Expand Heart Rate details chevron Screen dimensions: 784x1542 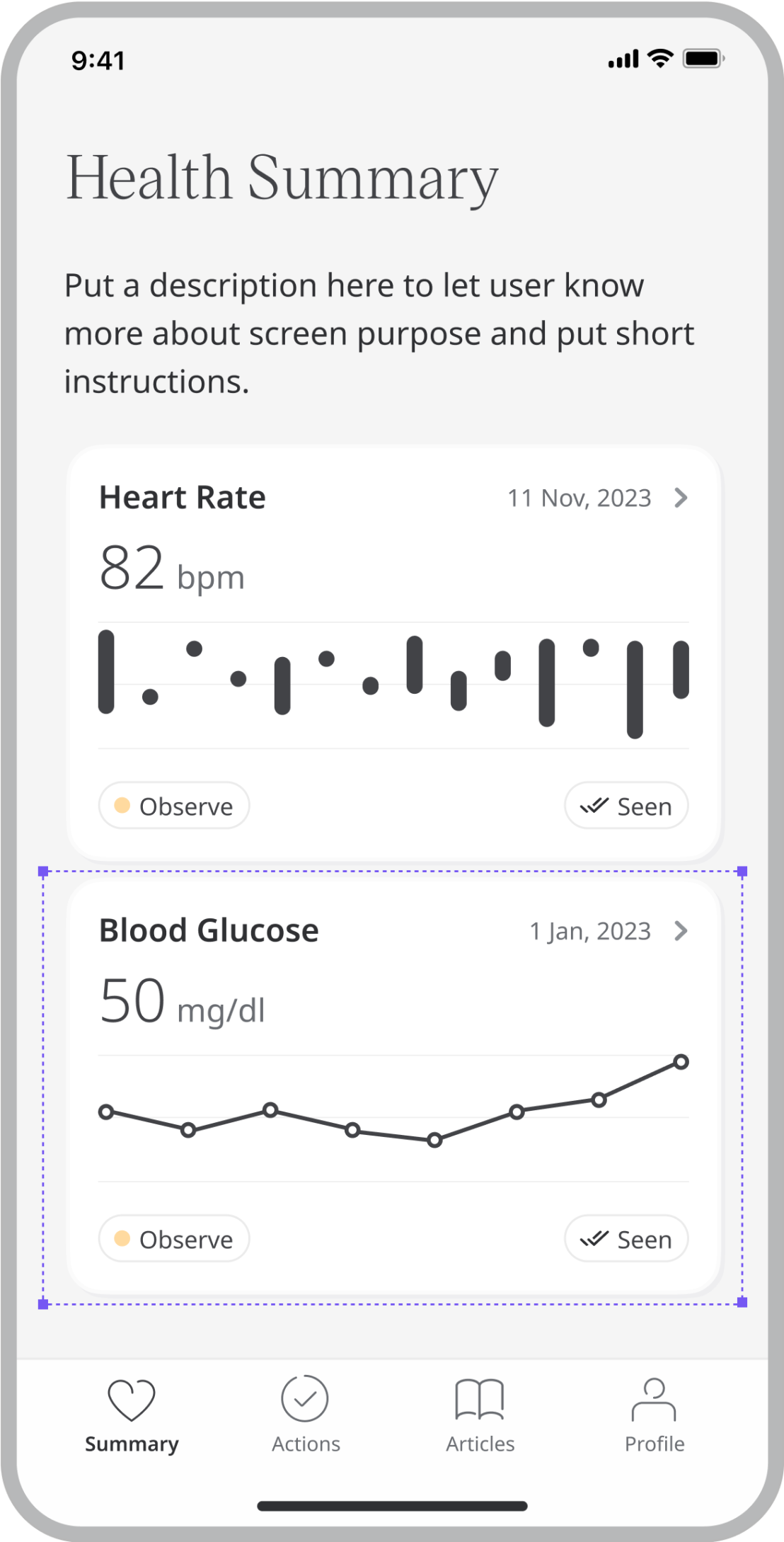(x=681, y=498)
